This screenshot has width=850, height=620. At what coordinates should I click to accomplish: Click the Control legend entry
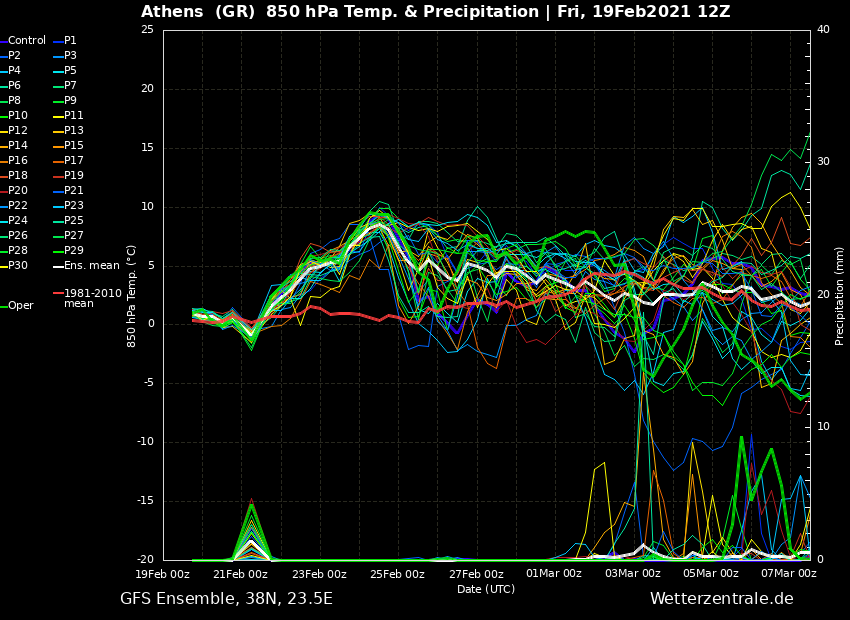coord(27,41)
